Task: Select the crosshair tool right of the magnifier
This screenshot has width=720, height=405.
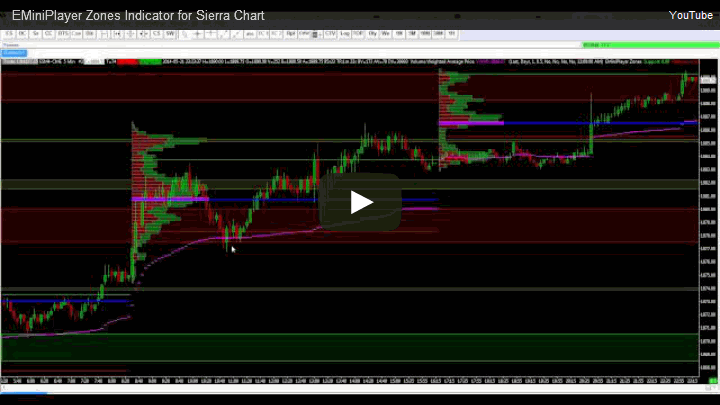Action: [x=197, y=34]
